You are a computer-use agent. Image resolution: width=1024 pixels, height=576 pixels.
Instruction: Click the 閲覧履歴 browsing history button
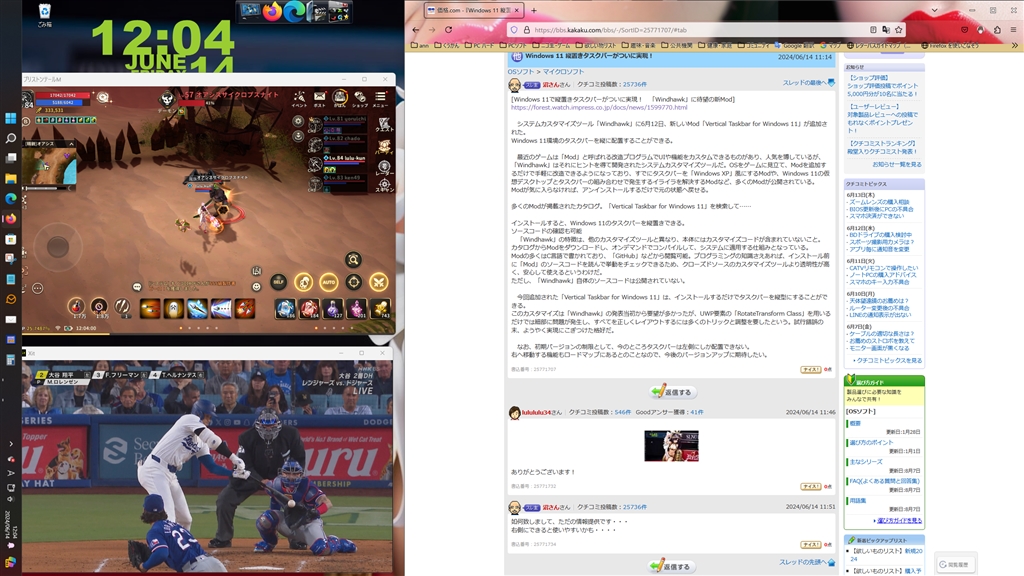954,564
